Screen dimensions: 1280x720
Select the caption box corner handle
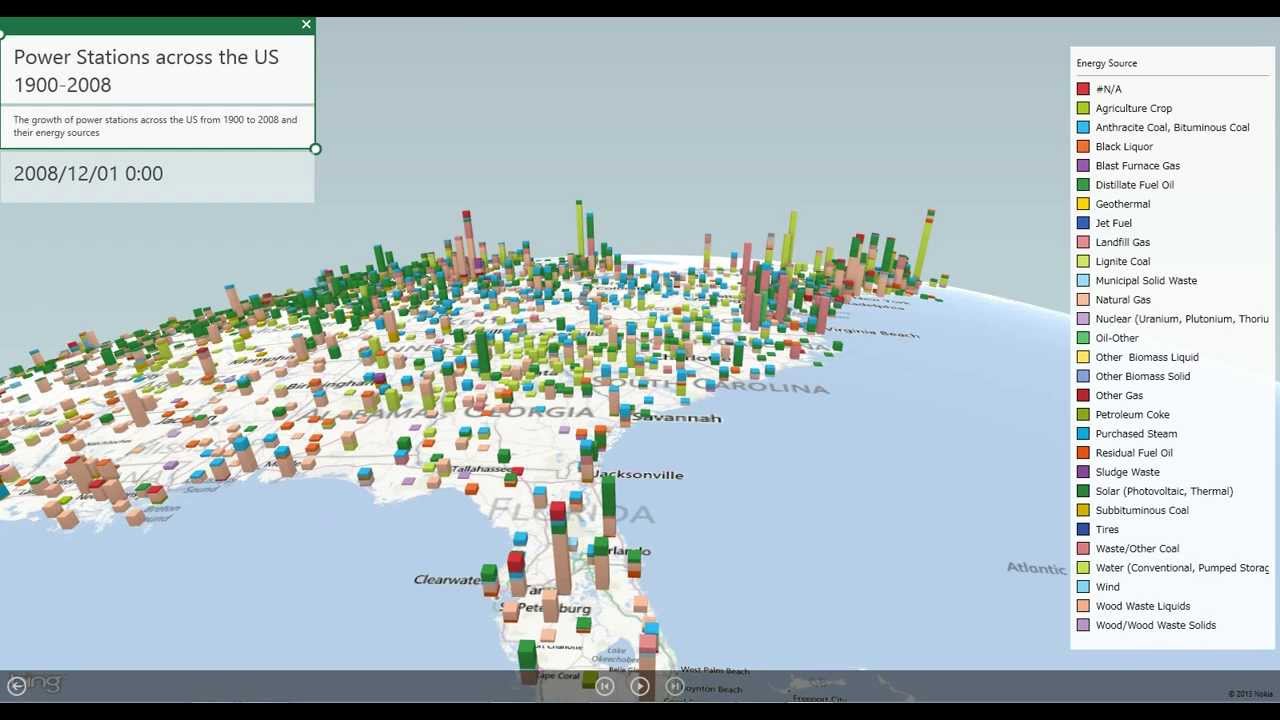pos(315,149)
